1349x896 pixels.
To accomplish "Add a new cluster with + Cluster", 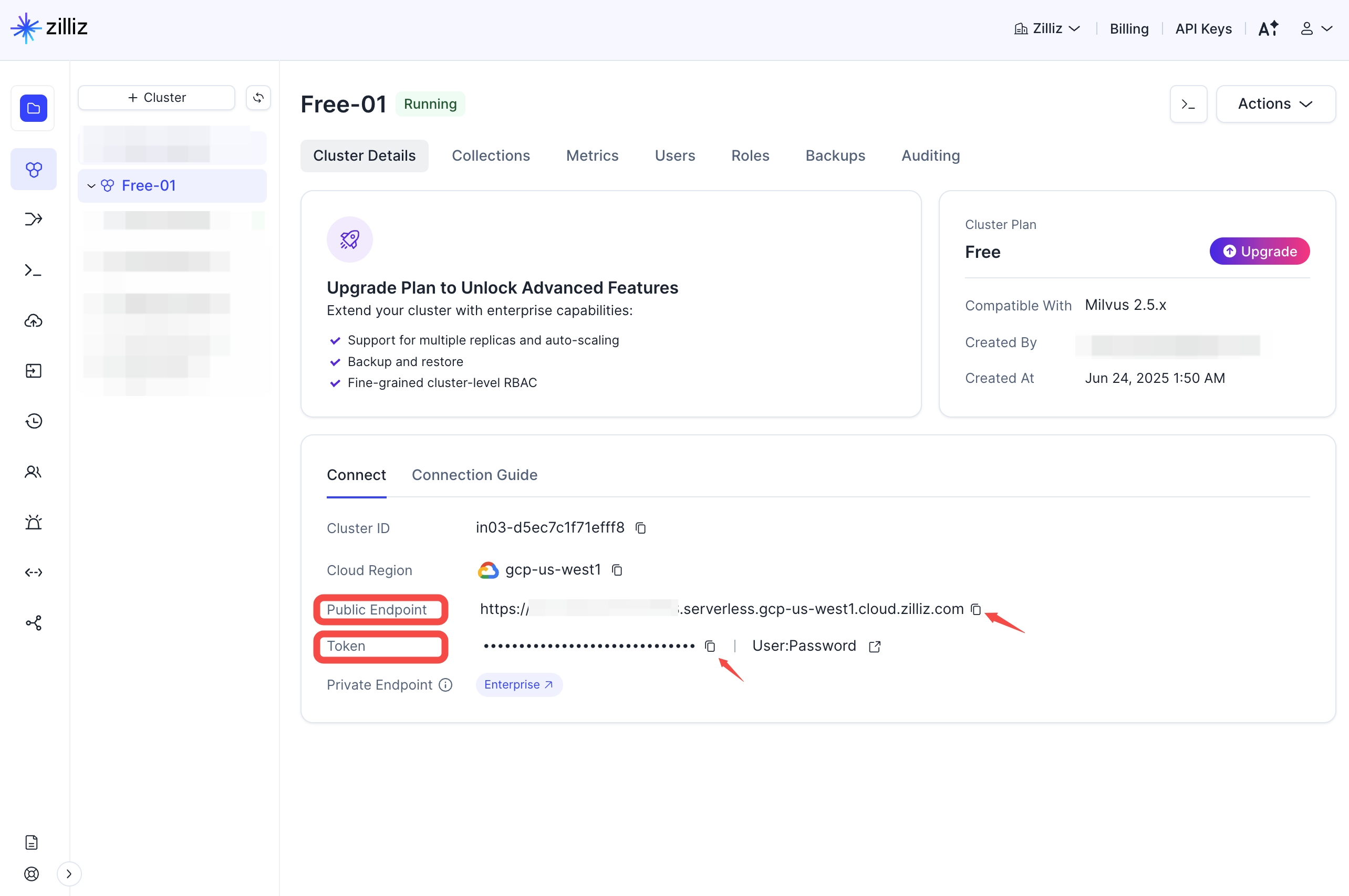I will (157, 98).
